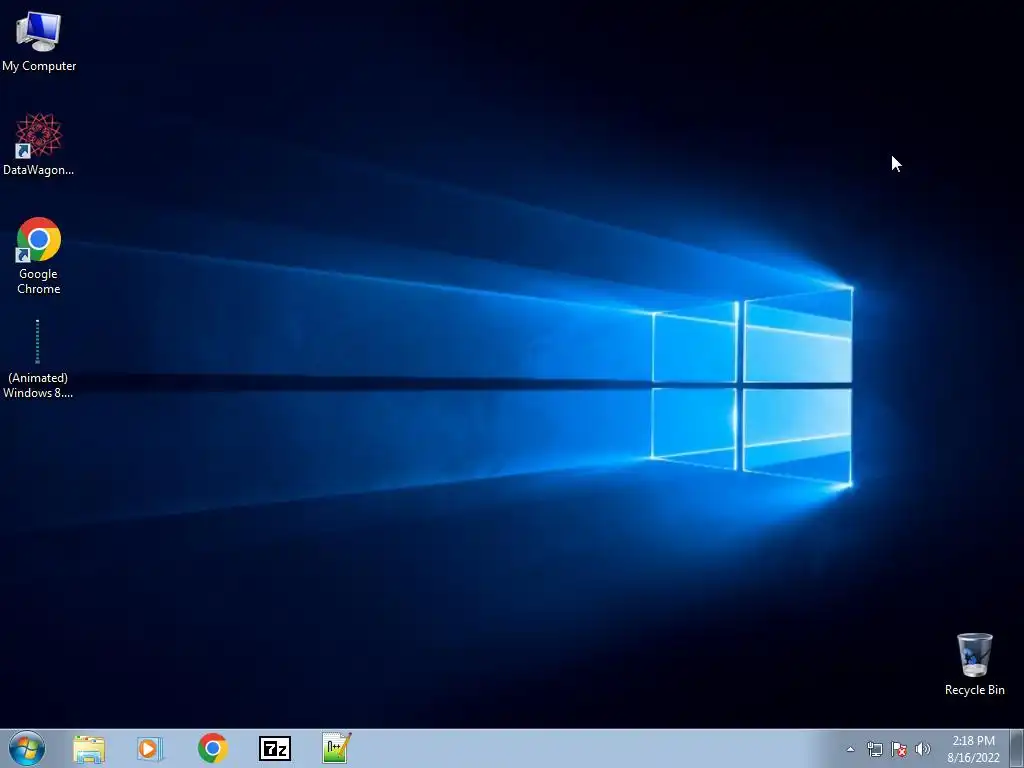The image size is (1024, 768).
Task: Open the Action Center flag icon
Action: pos(899,749)
